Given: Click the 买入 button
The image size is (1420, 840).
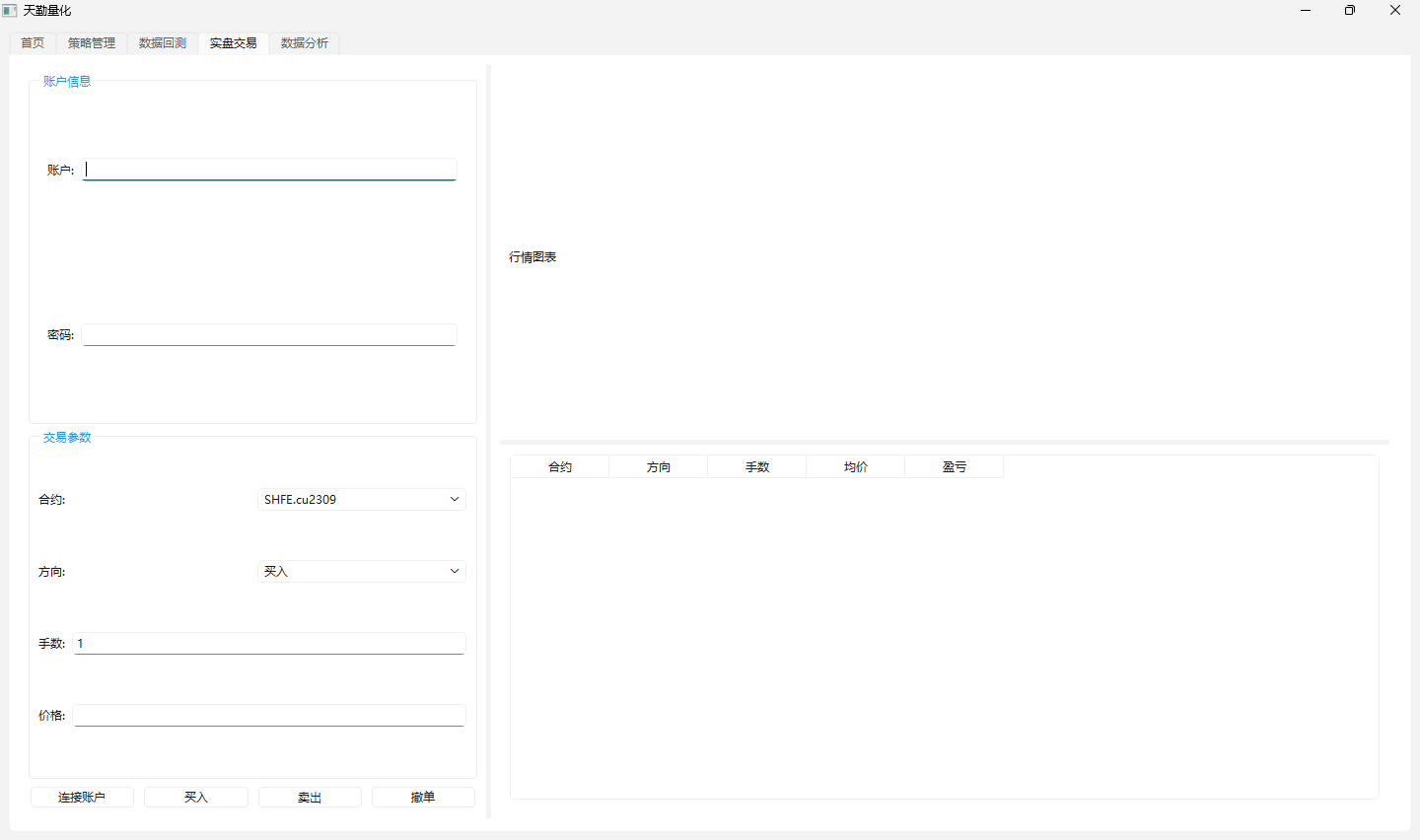Looking at the screenshot, I should 196,798.
